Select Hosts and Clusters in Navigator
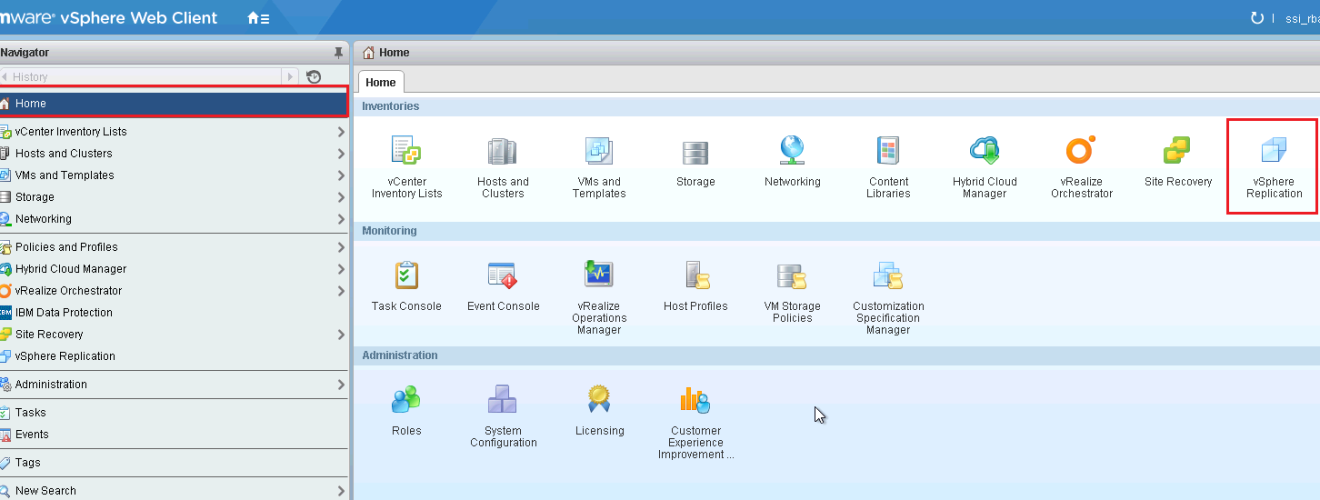1320x500 pixels. (174, 153)
